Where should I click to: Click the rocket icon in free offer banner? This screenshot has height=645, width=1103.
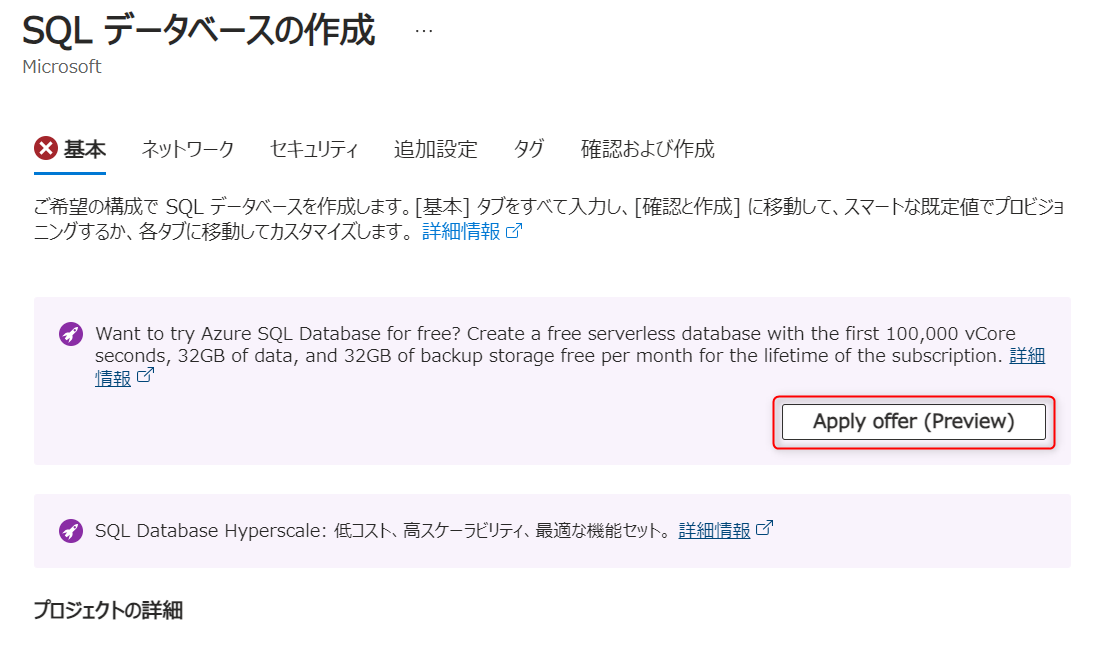tap(71, 334)
